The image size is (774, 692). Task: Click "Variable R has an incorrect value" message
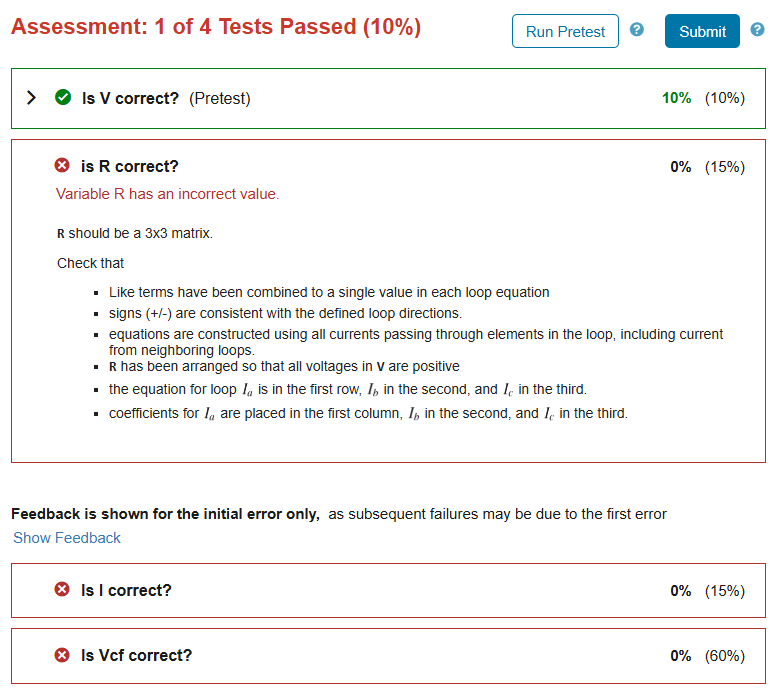168,194
